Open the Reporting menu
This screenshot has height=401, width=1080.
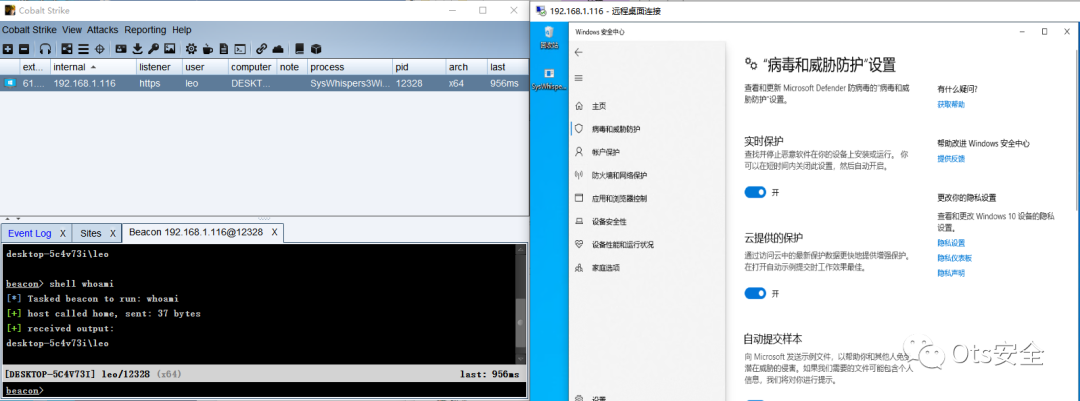tap(145, 30)
